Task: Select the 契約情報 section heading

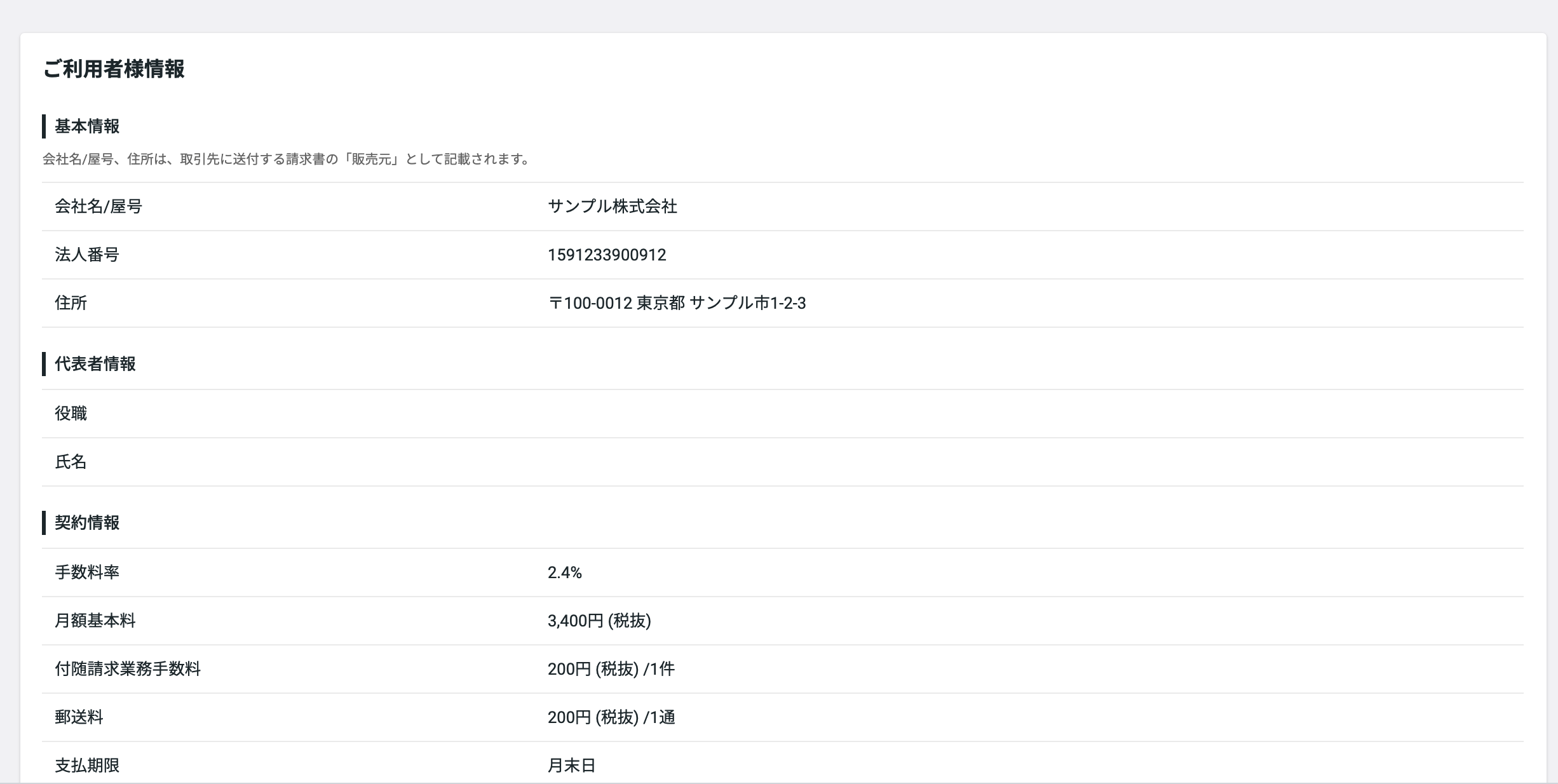Action: pyautogui.click(x=87, y=523)
